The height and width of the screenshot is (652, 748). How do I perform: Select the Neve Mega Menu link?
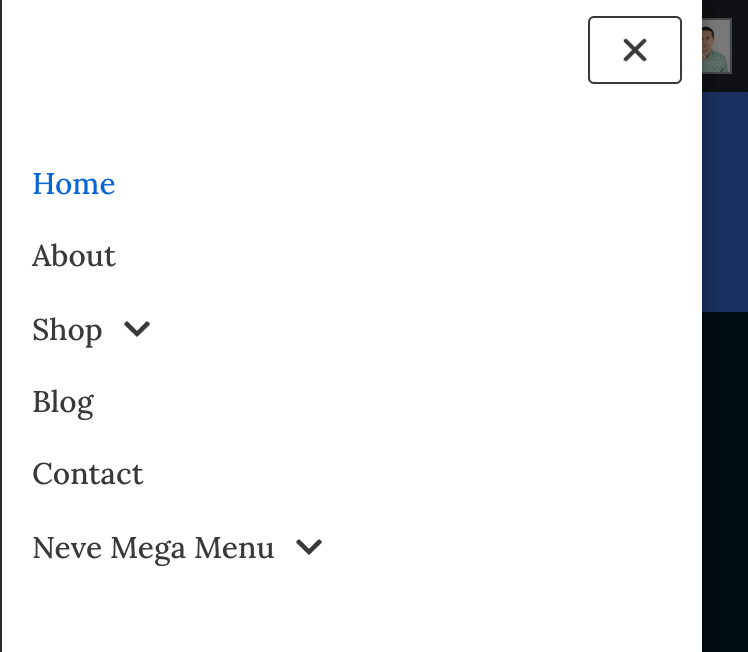pos(153,548)
